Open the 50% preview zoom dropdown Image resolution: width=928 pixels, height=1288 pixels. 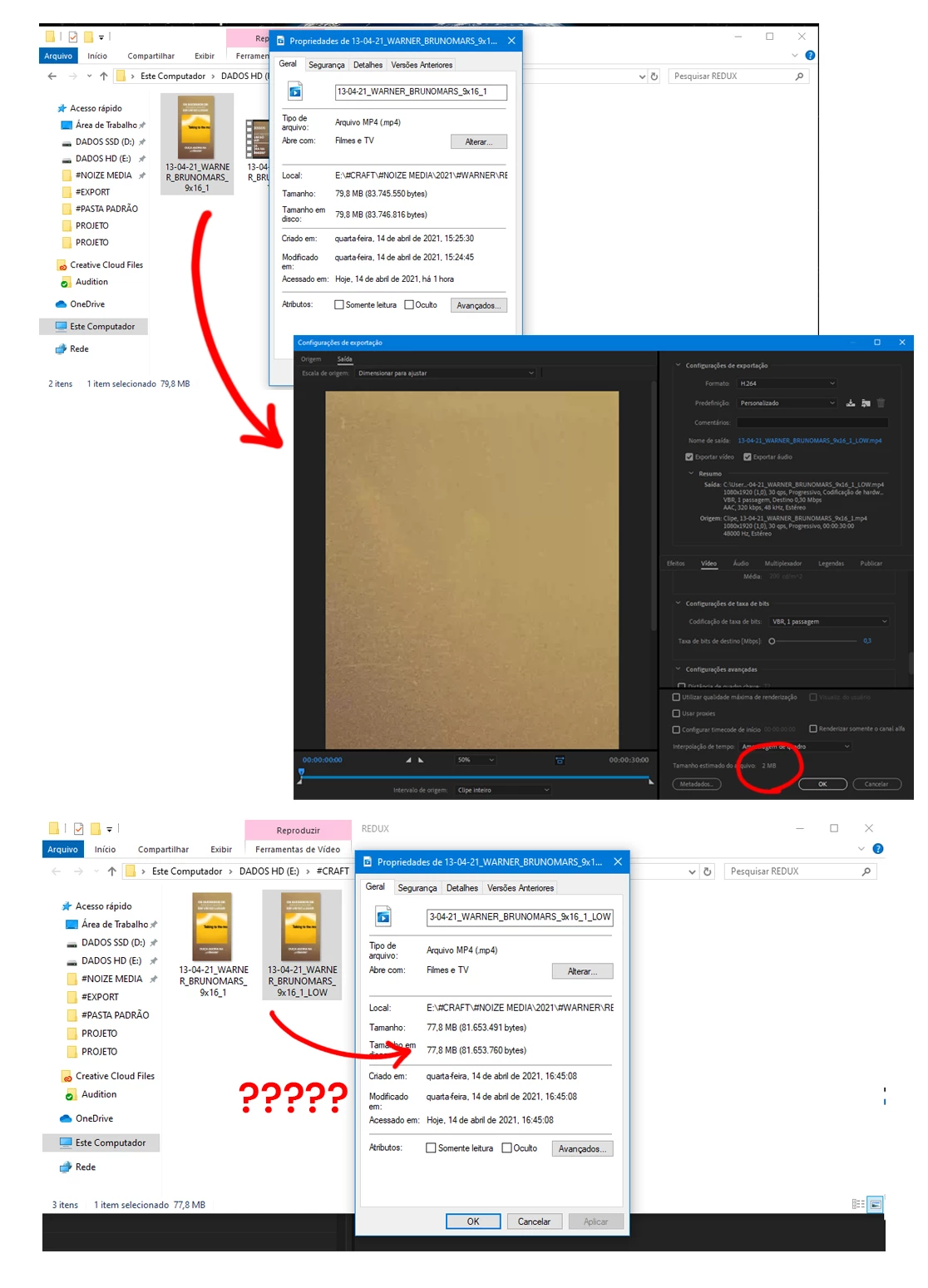click(476, 760)
